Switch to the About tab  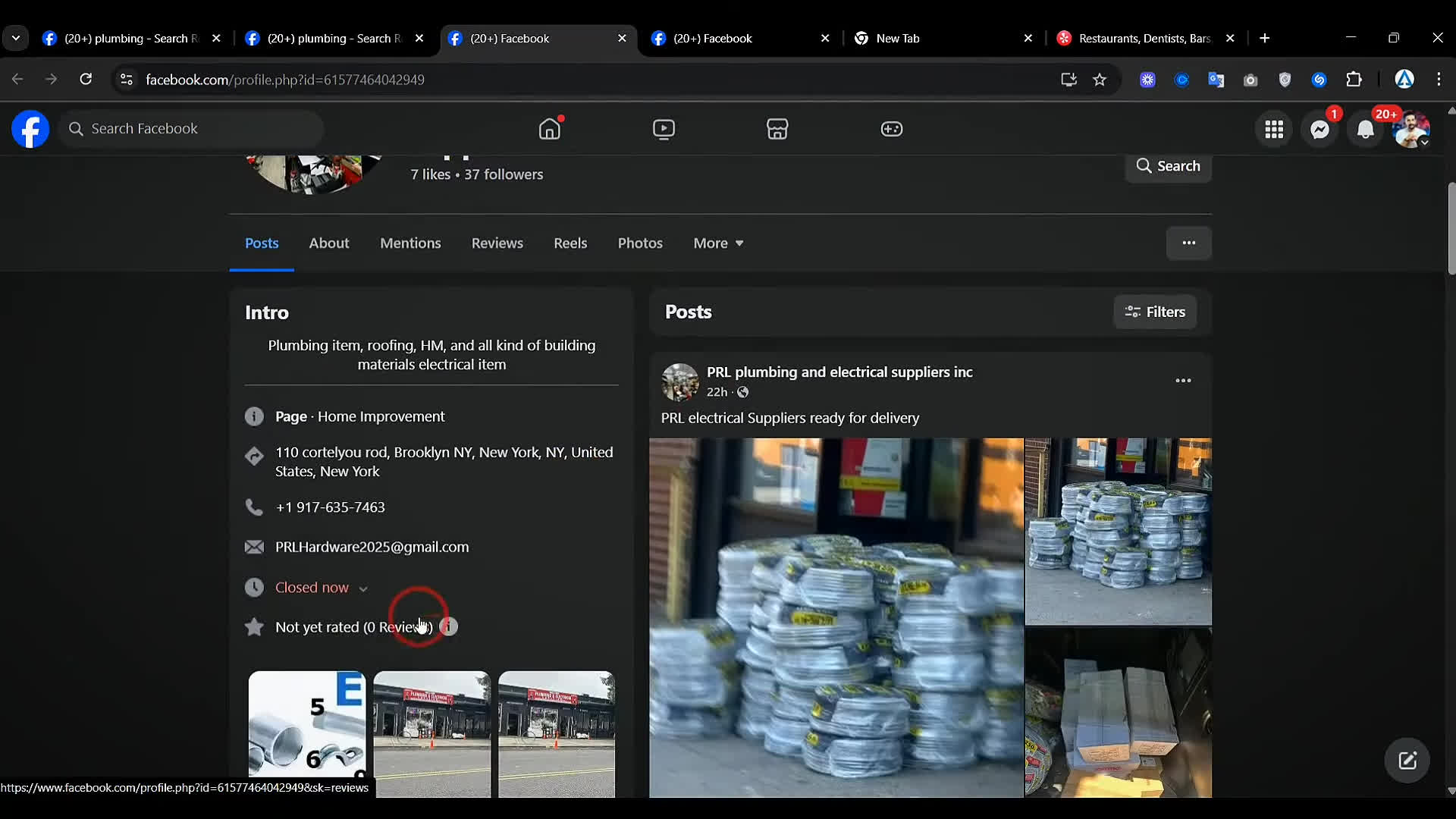[x=328, y=243]
